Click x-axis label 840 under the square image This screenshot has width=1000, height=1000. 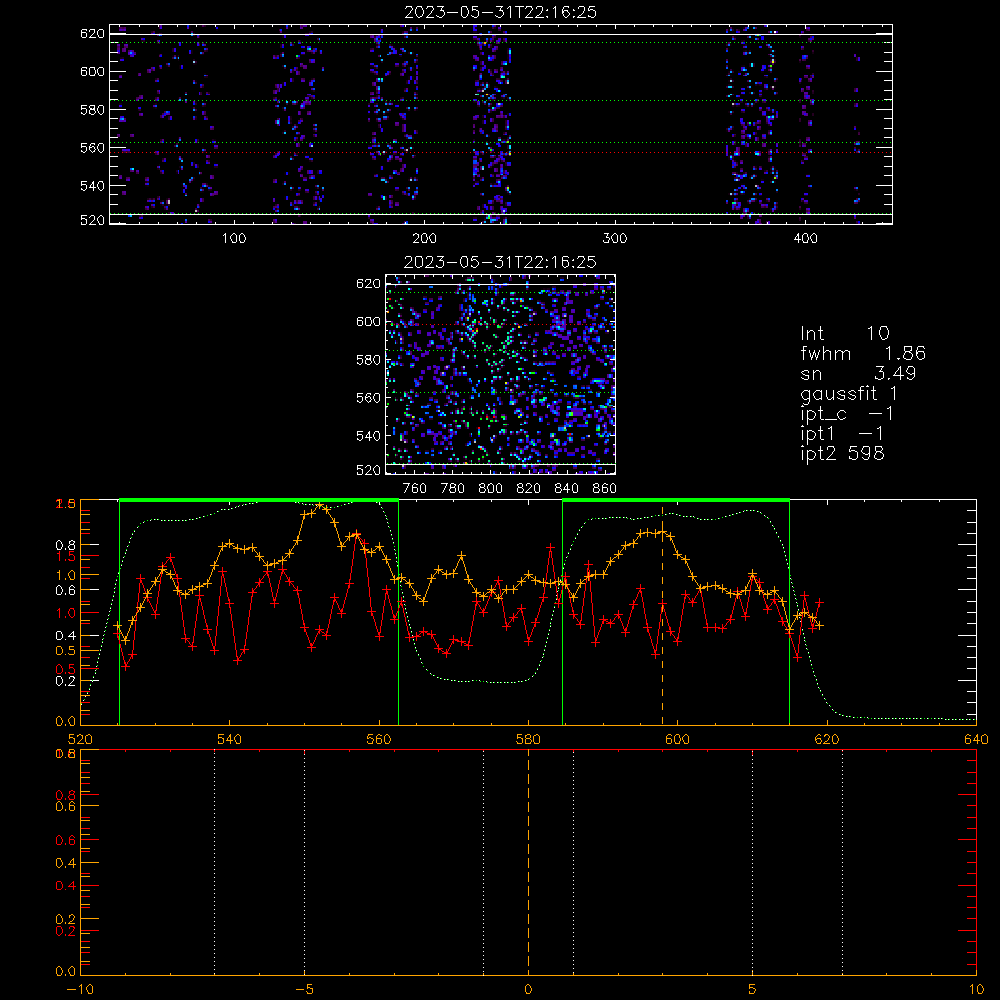[566, 489]
